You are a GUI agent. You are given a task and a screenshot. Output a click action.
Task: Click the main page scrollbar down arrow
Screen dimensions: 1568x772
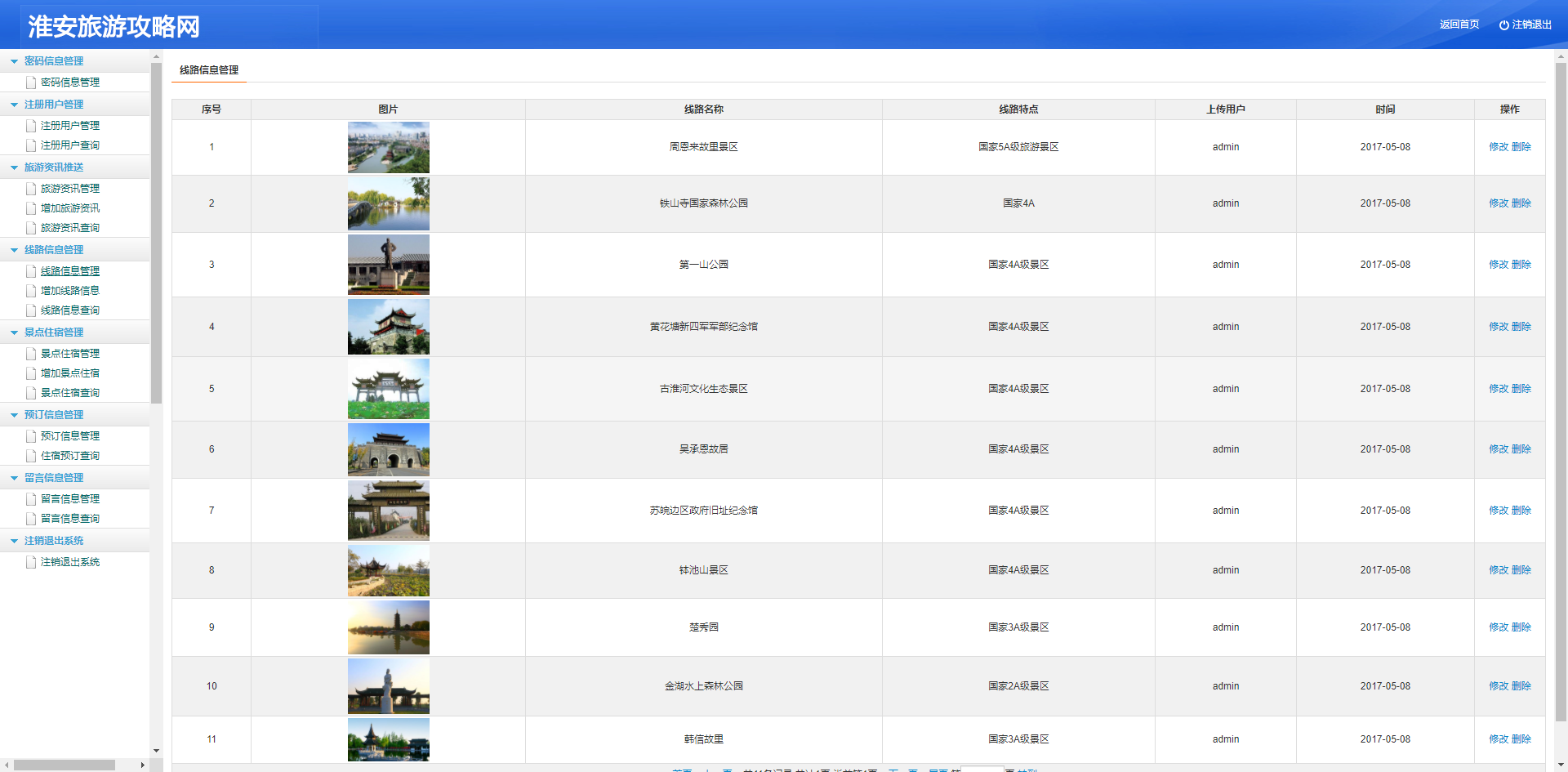(1561, 765)
